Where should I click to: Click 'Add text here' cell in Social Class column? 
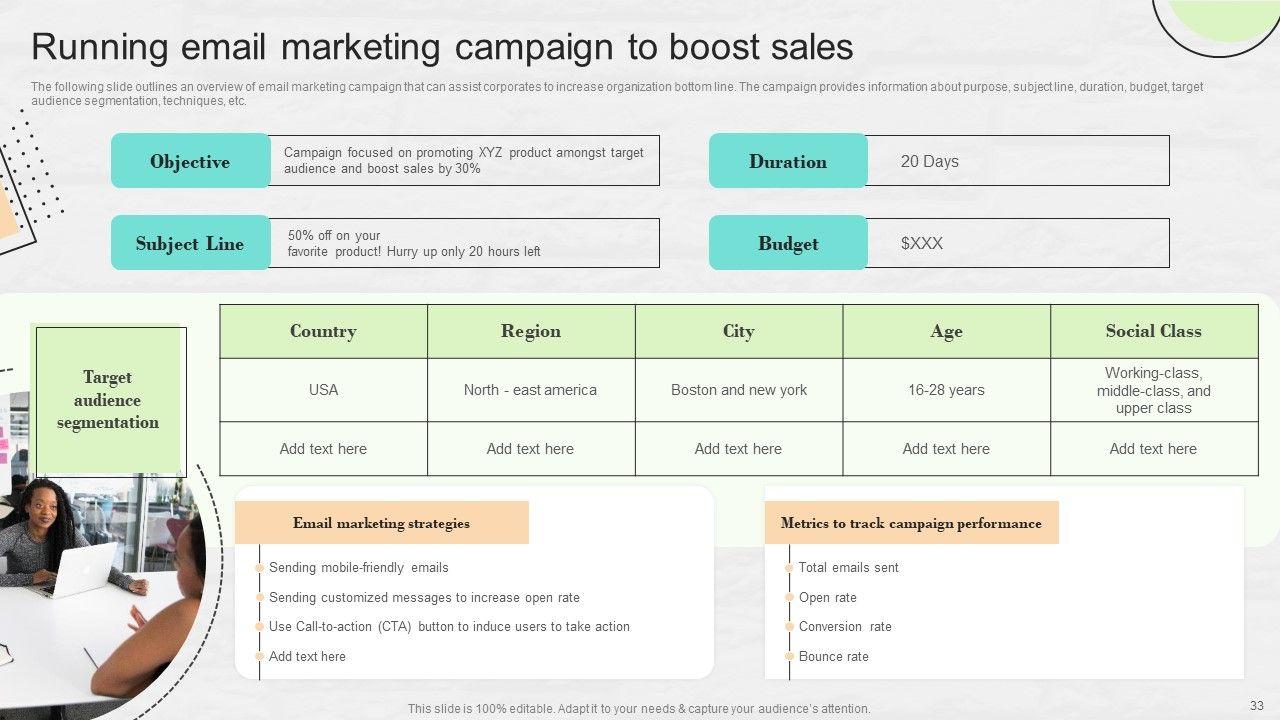point(1154,449)
